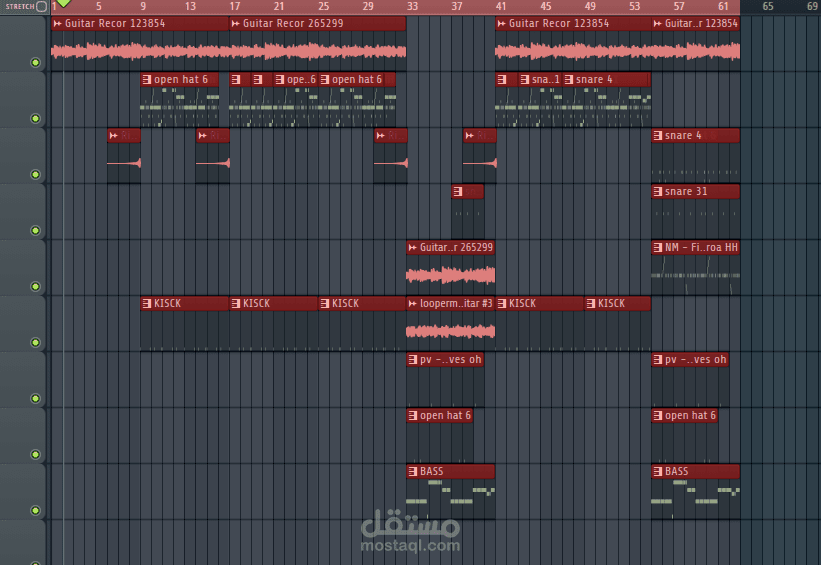Open clip menu of open hat 6 at bar 57
The image size is (821, 565).
(658, 416)
